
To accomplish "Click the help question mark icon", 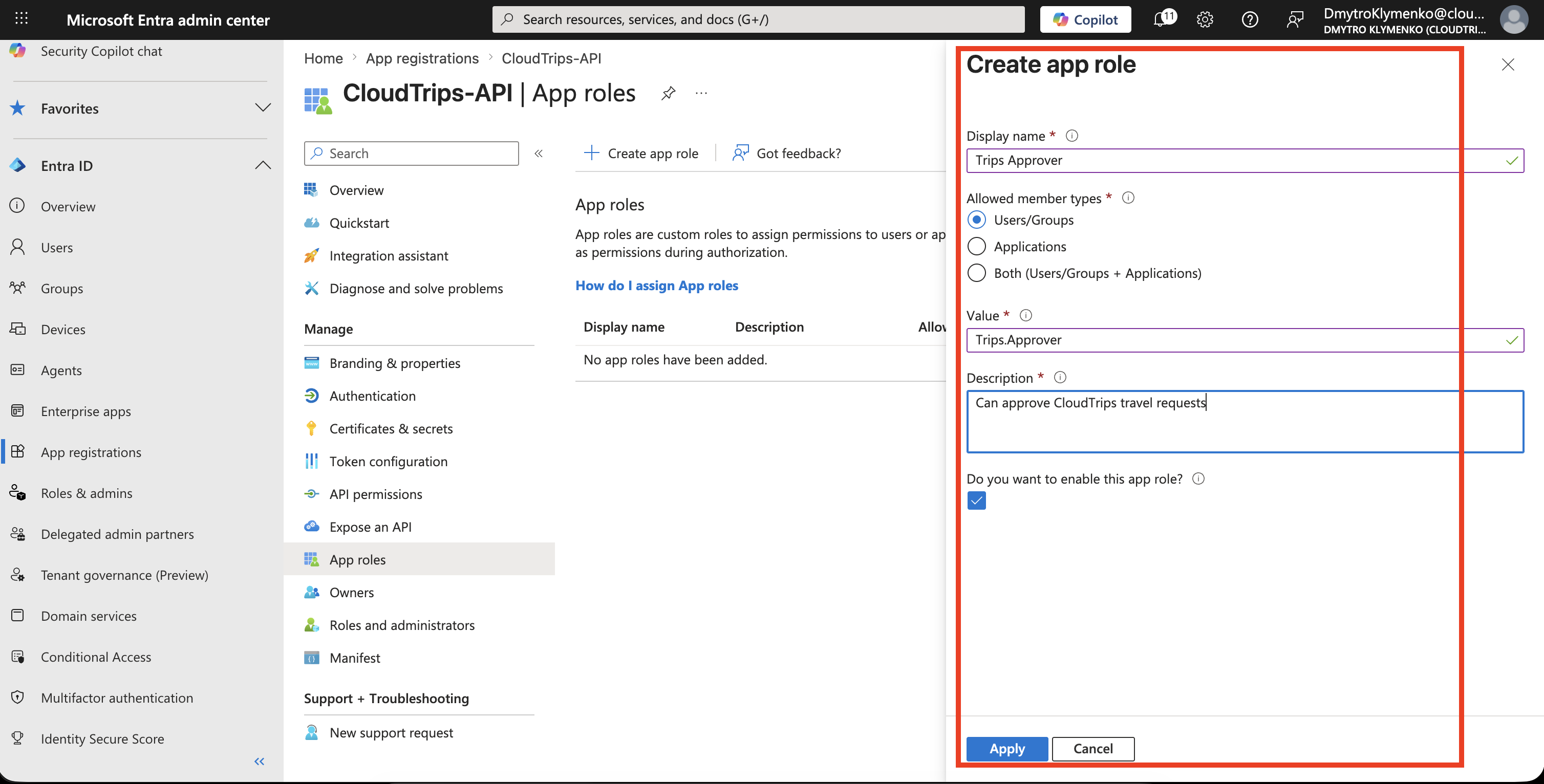I will (1250, 20).
